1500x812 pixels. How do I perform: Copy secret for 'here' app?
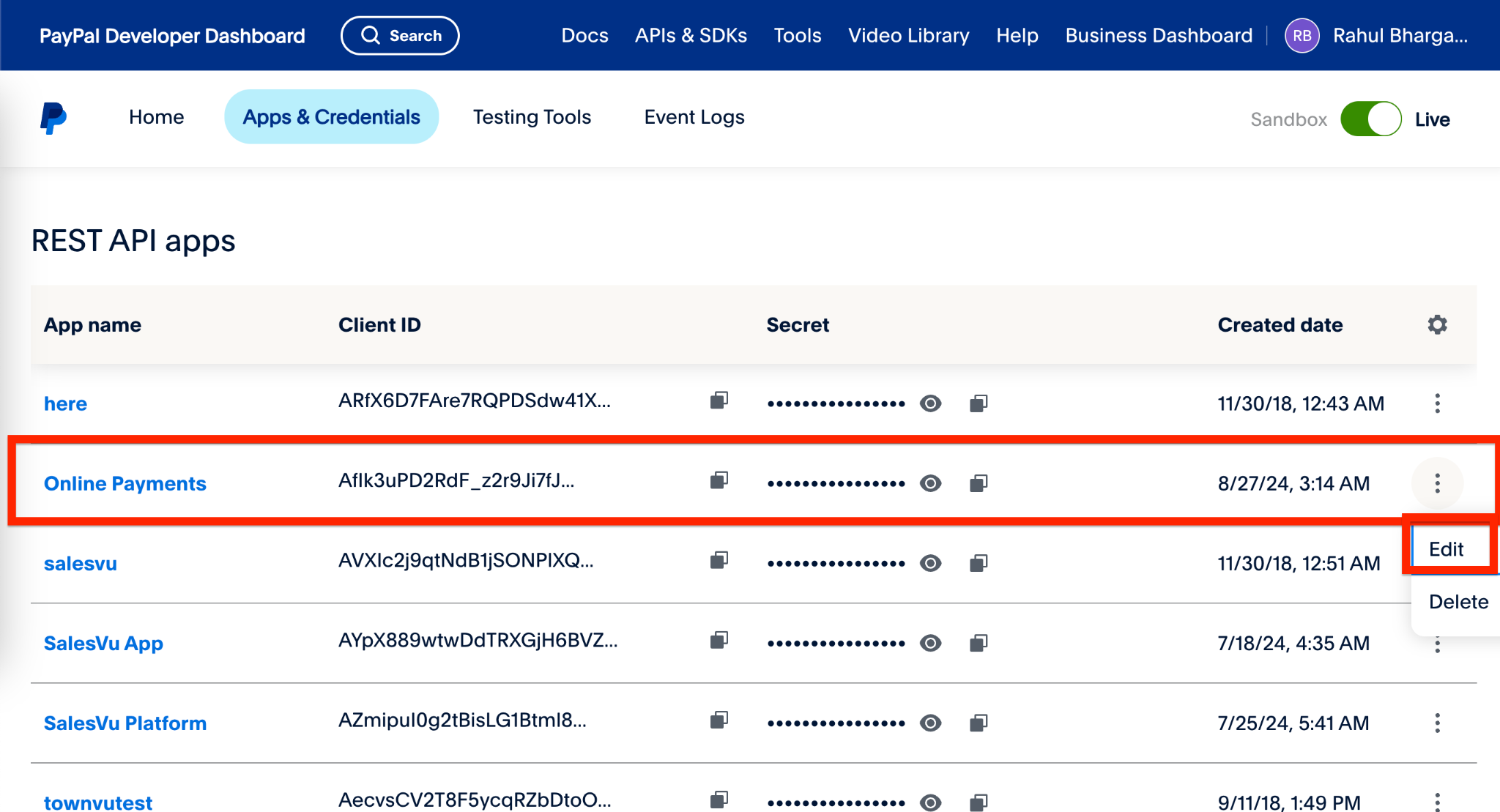[979, 403]
